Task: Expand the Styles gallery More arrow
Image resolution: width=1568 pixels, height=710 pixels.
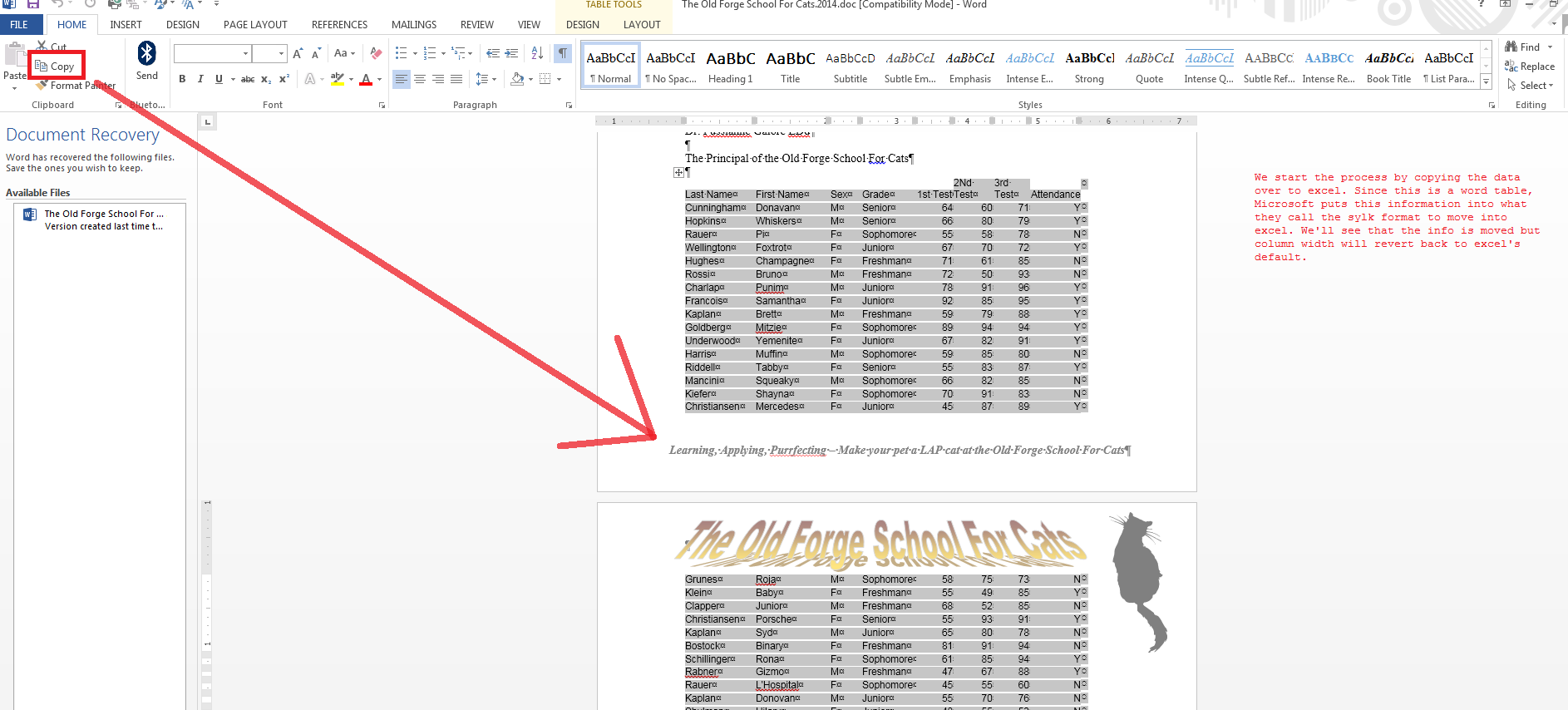Action: (1487, 81)
